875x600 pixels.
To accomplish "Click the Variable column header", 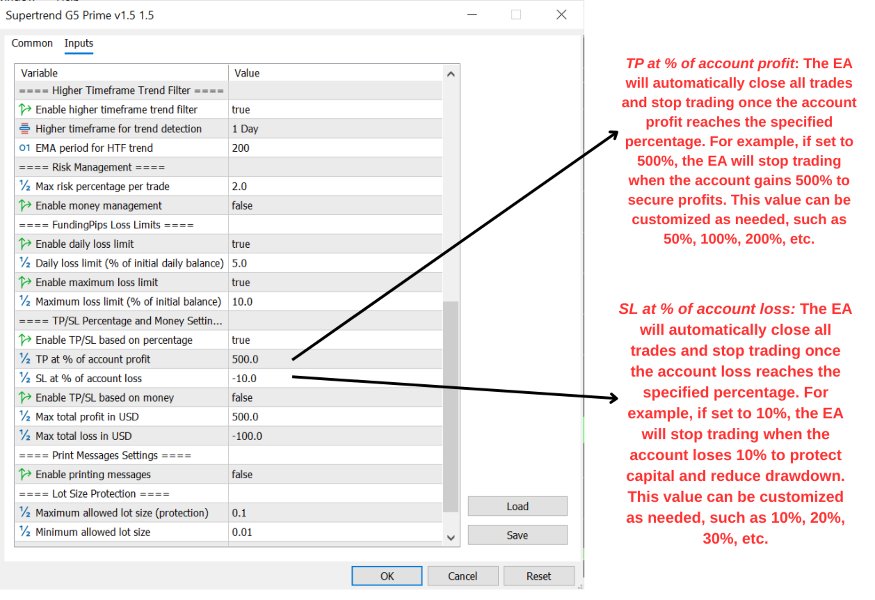I will 122,73.
